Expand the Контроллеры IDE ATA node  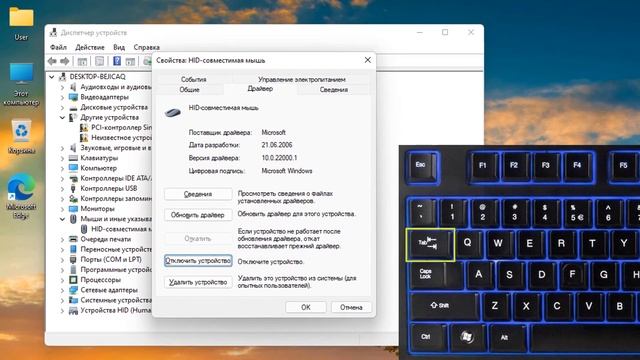62,178
